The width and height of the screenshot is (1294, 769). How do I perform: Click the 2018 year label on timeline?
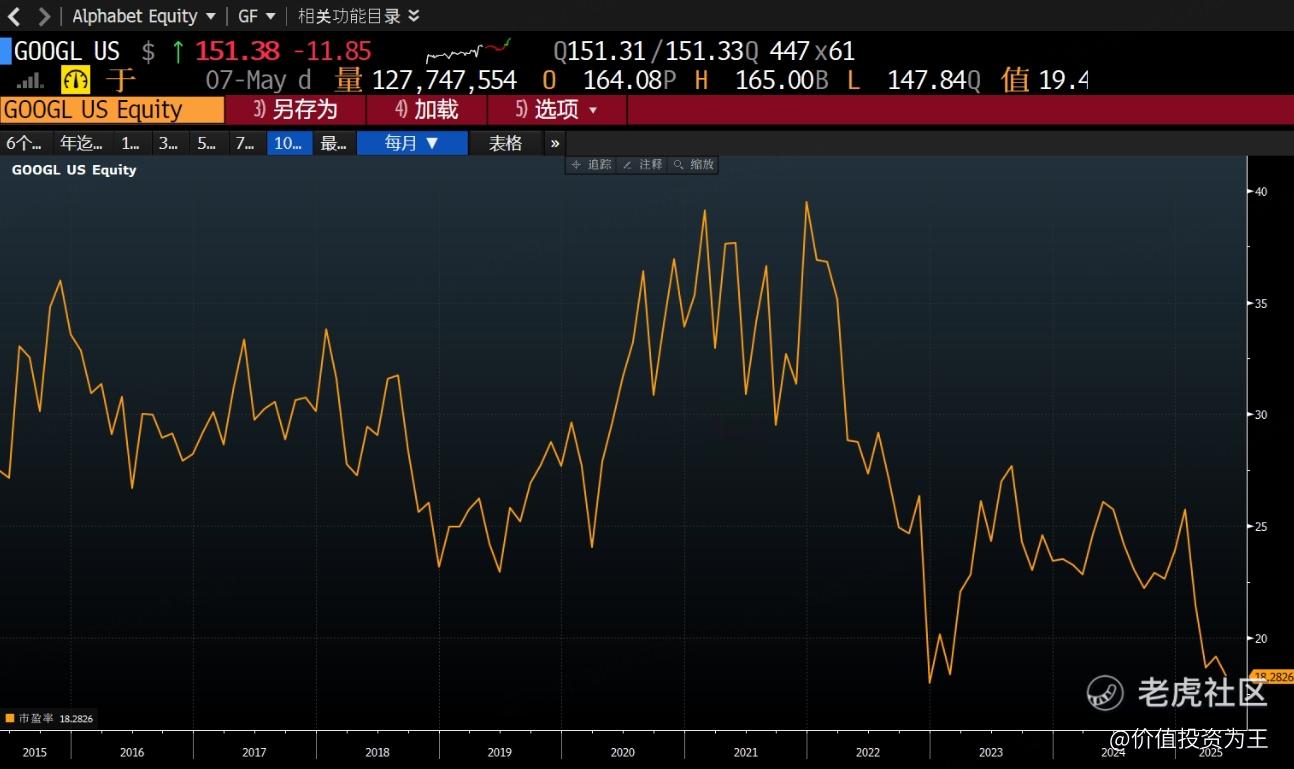tap(377, 752)
